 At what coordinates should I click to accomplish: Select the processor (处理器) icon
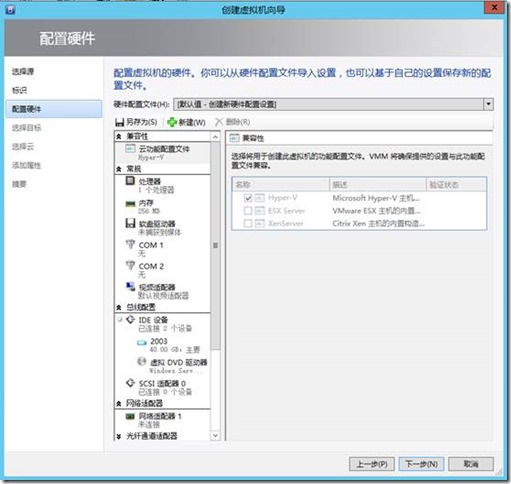pyautogui.click(x=130, y=181)
